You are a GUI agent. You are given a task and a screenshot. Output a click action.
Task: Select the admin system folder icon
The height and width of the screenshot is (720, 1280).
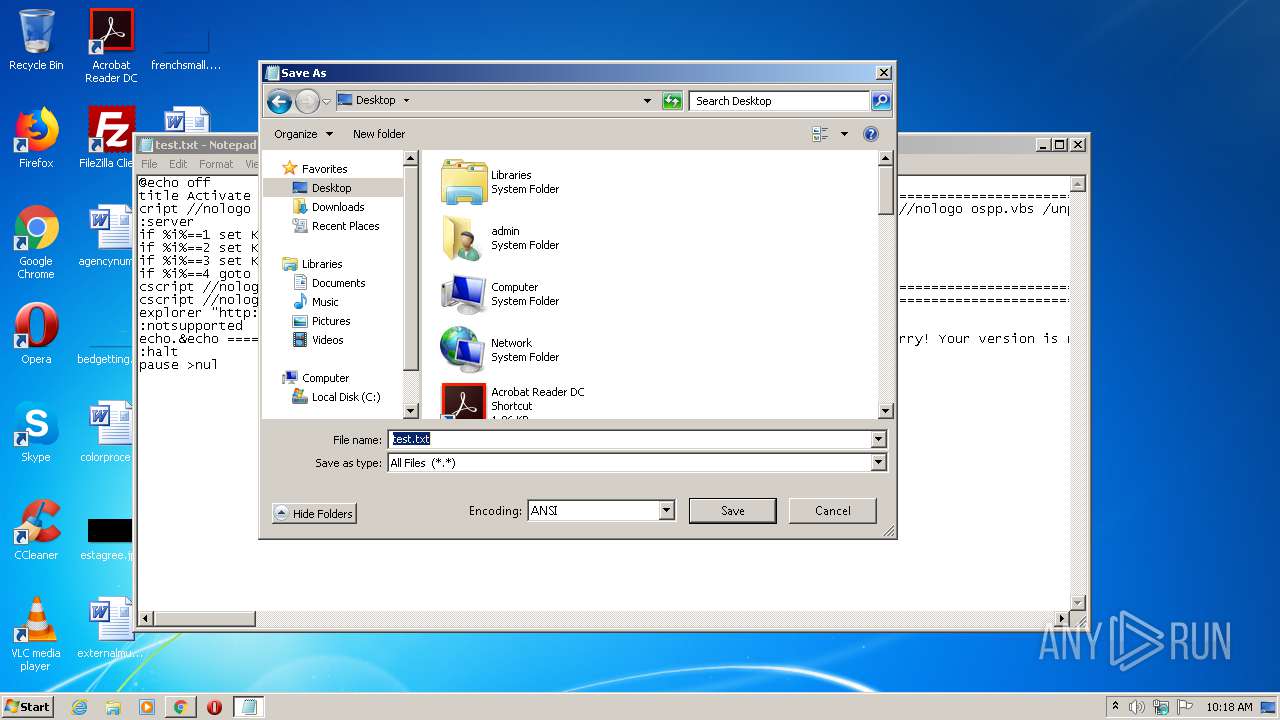click(x=464, y=238)
